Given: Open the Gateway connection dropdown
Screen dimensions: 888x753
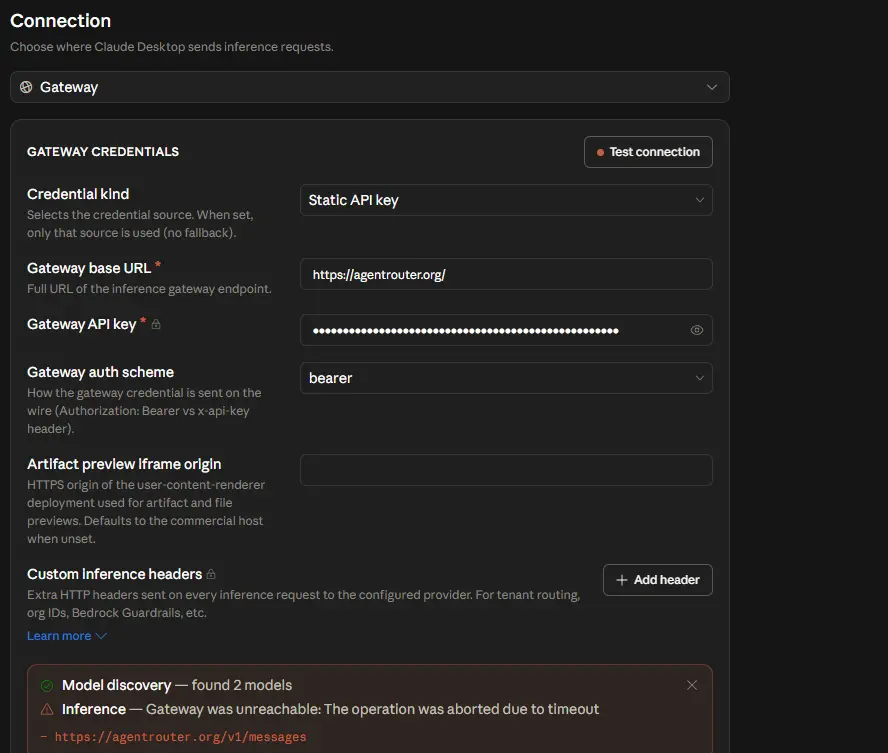Looking at the screenshot, I should click(369, 87).
